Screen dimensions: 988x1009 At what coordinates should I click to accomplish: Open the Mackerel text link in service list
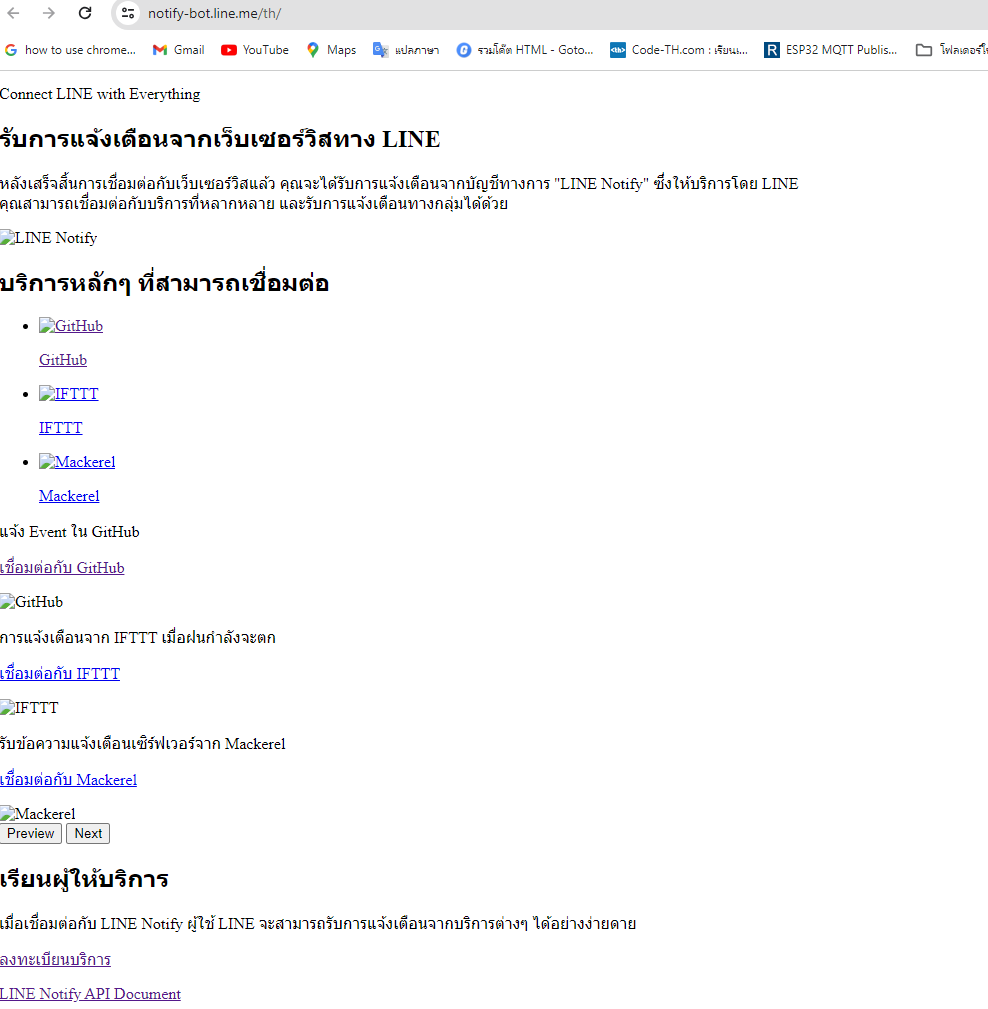point(70,496)
